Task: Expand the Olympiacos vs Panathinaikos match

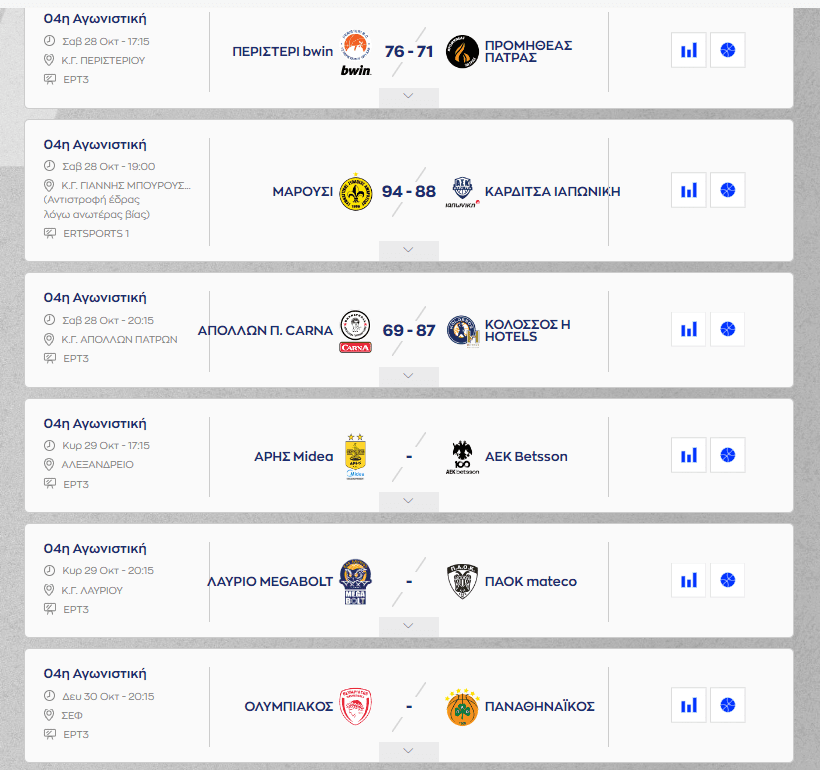Action: coord(408,751)
